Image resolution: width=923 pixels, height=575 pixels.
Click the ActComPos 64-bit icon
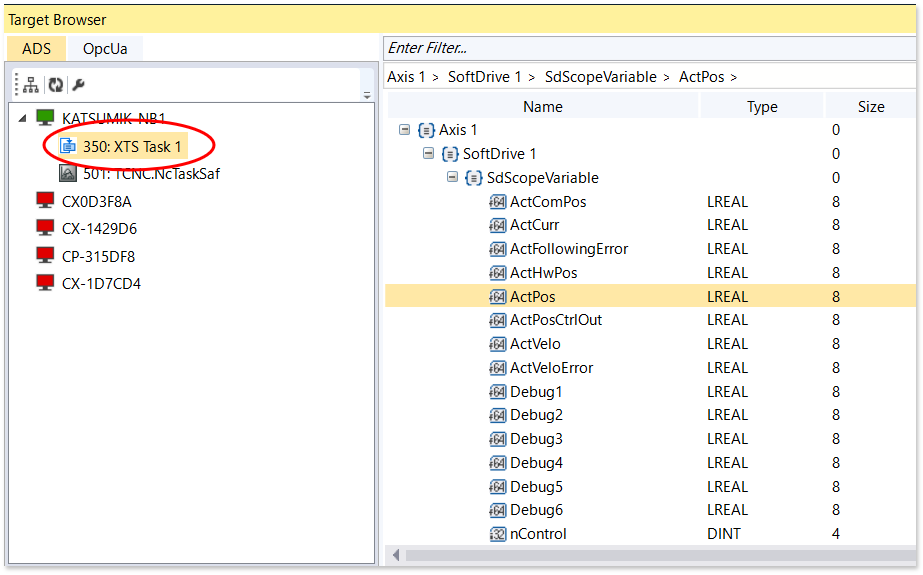point(497,202)
